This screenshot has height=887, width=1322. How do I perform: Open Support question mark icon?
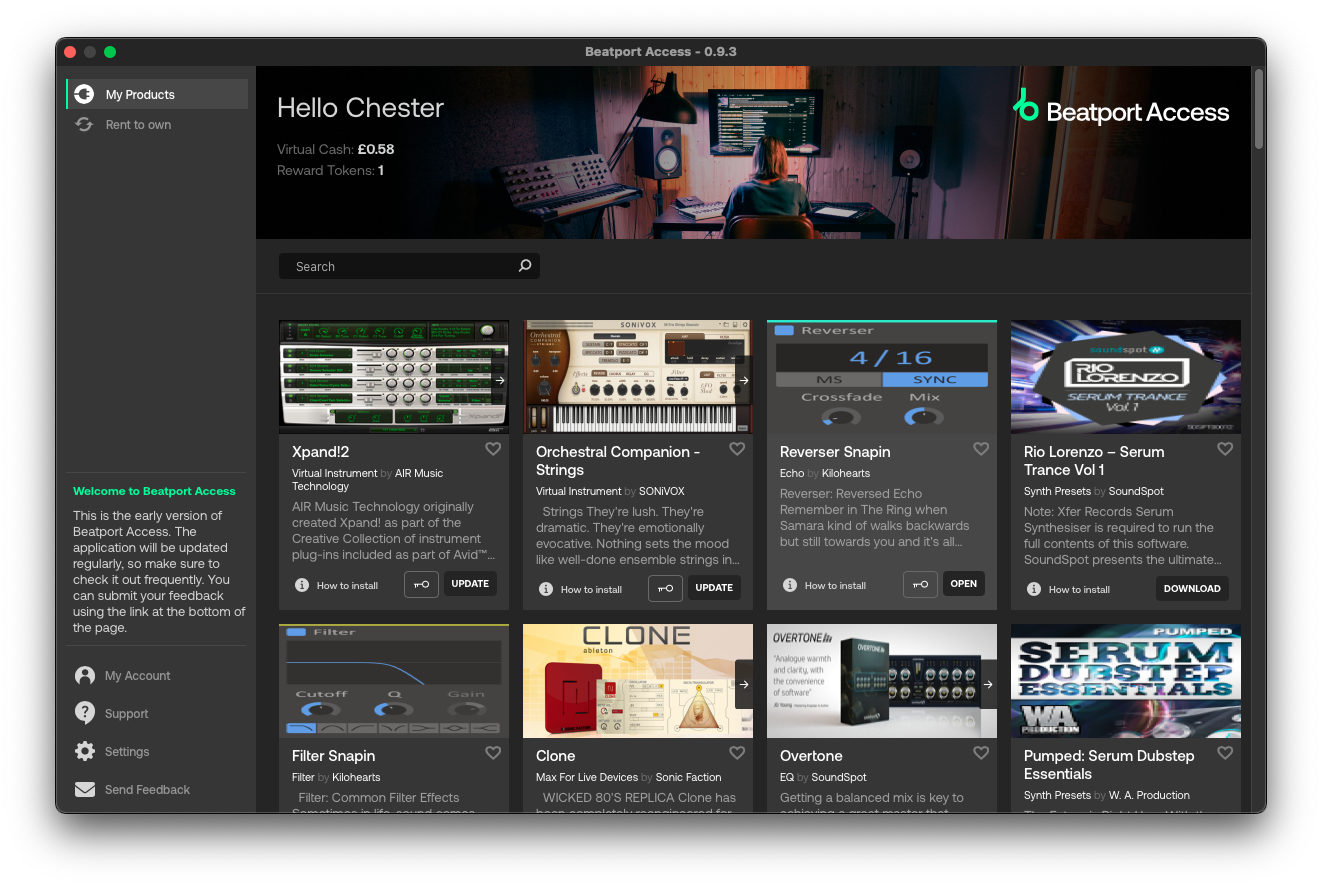click(x=85, y=713)
